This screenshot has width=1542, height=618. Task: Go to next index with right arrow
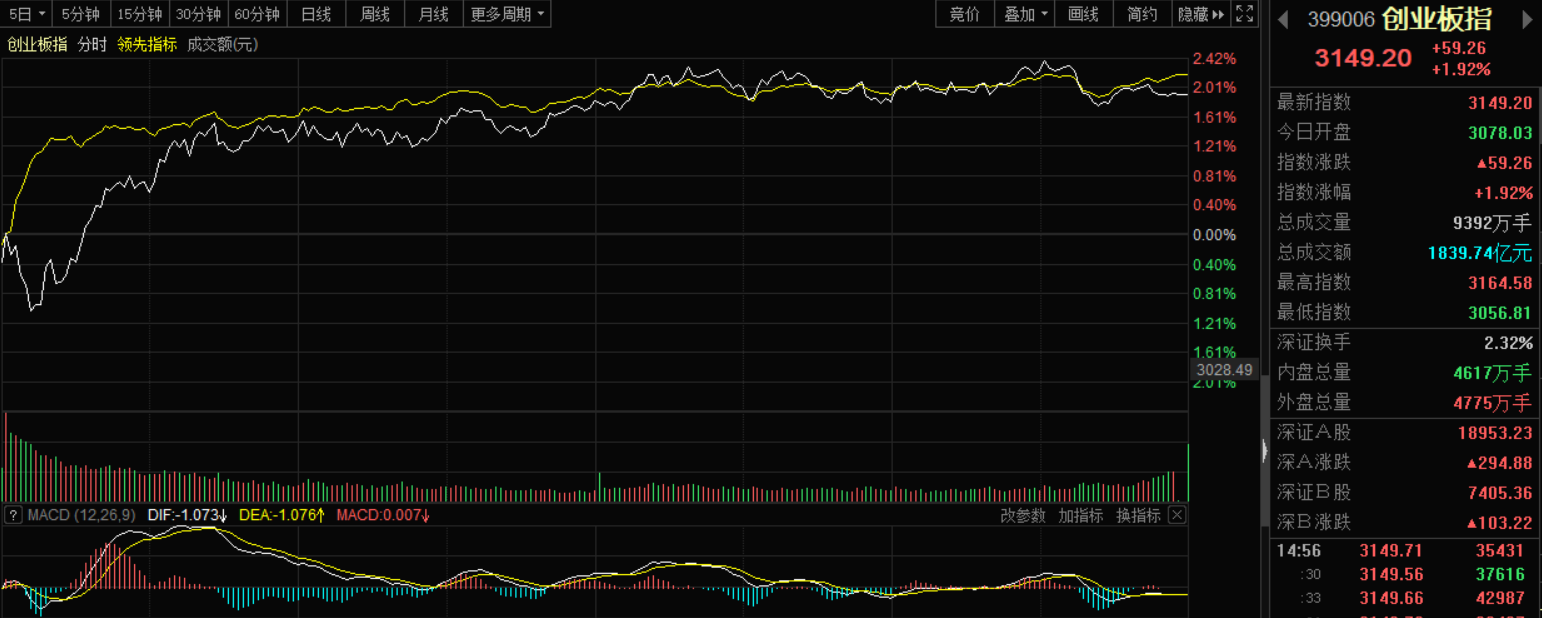(1526, 19)
